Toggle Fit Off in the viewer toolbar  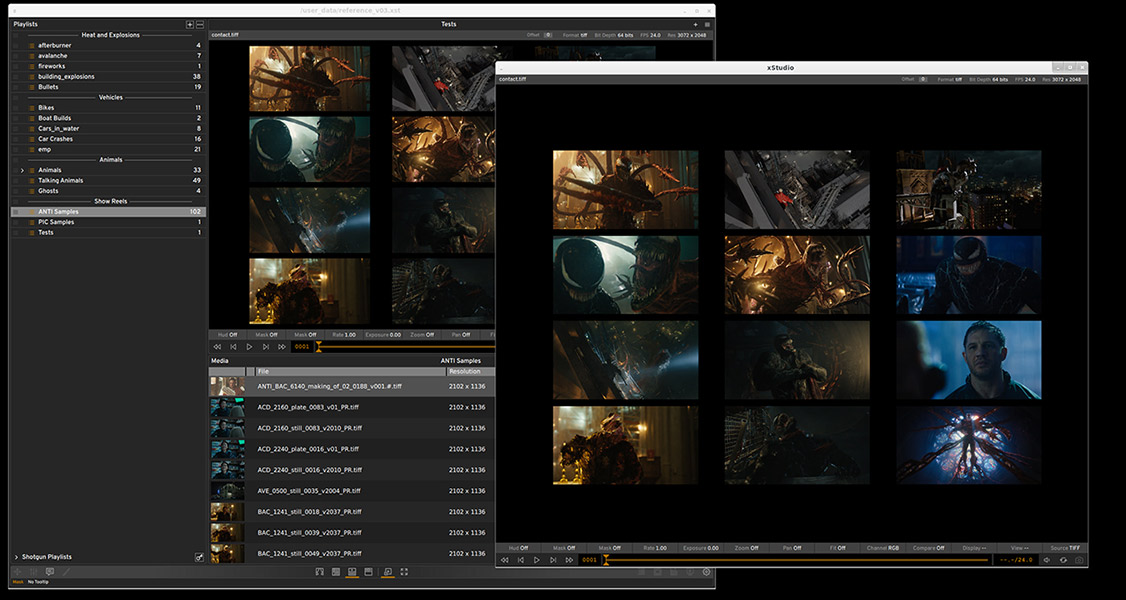(x=838, y=548)
